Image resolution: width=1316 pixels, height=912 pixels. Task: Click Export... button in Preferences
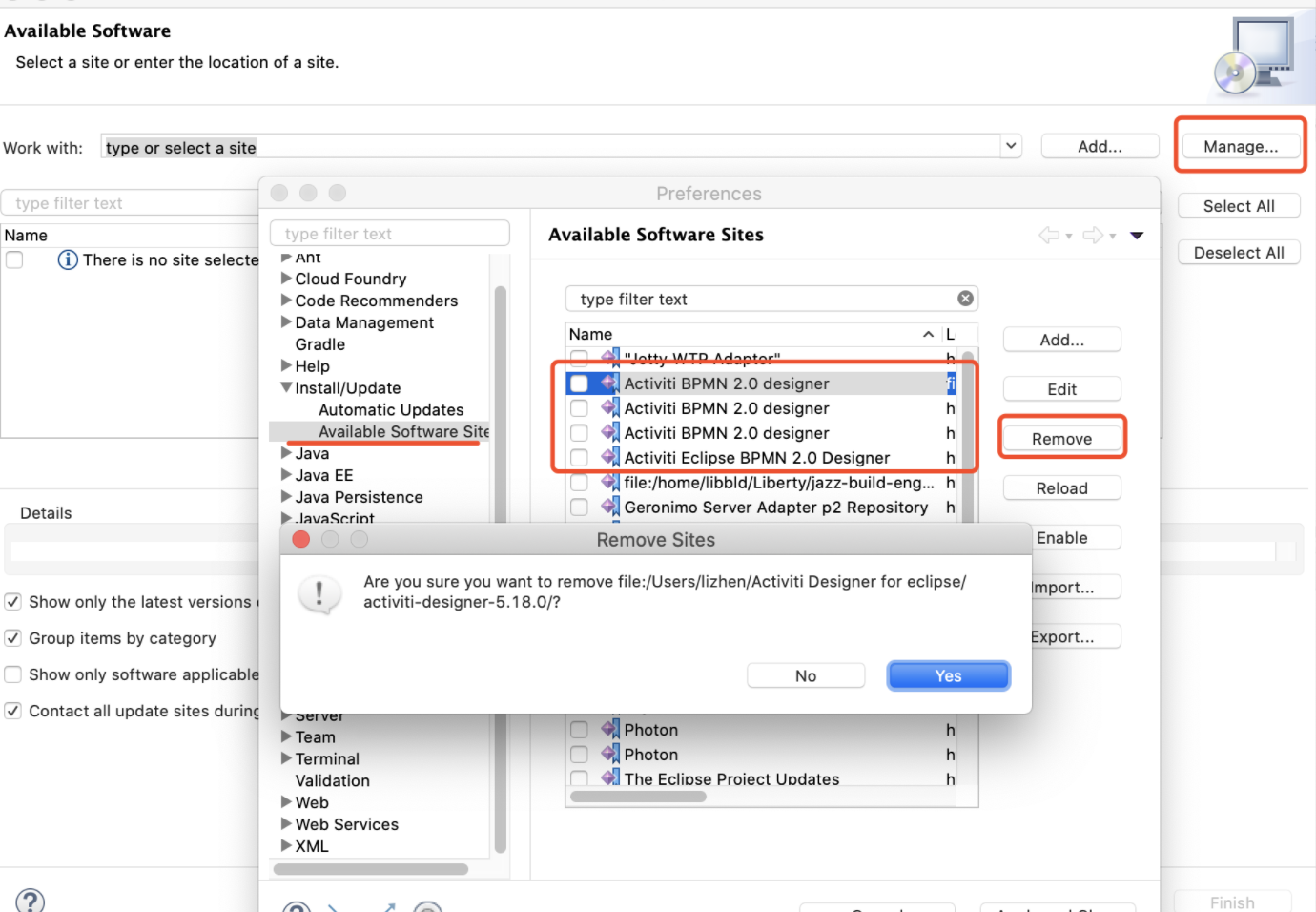point(1076,636)
